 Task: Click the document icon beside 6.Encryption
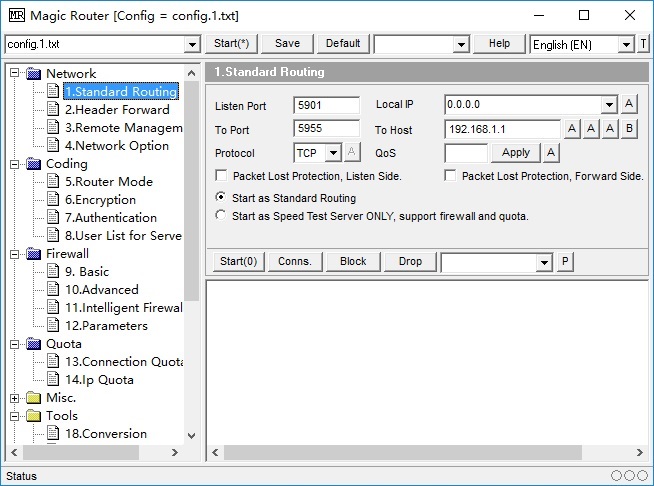[x=53, y=200]
